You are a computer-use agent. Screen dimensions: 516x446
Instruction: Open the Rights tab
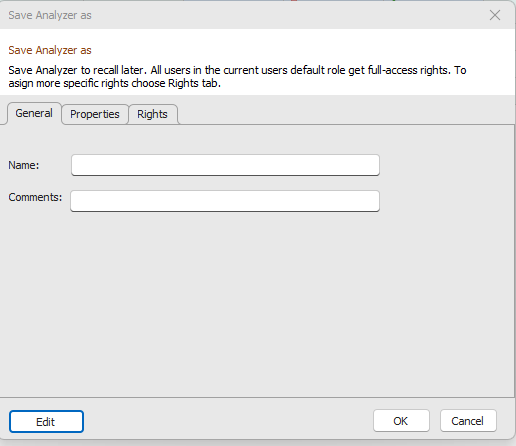[153, 114]
